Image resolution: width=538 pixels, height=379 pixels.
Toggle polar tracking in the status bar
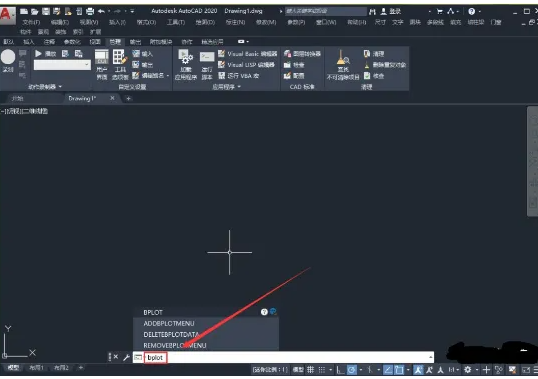[351, 370]
